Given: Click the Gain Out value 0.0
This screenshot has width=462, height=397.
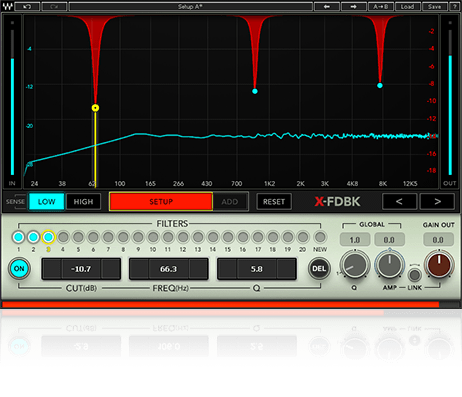Looking at the screenshot, I should (x=438, y=240).
